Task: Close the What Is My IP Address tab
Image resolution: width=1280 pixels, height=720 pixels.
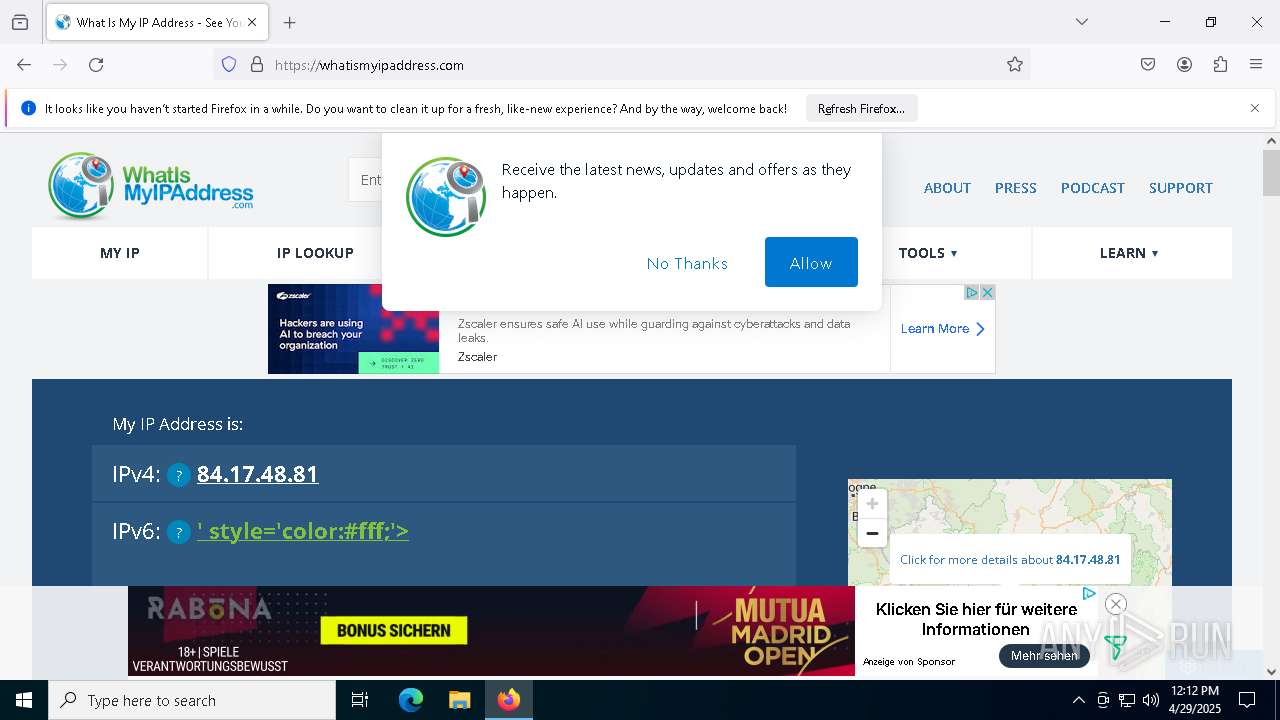Action: tap(252, 22)
